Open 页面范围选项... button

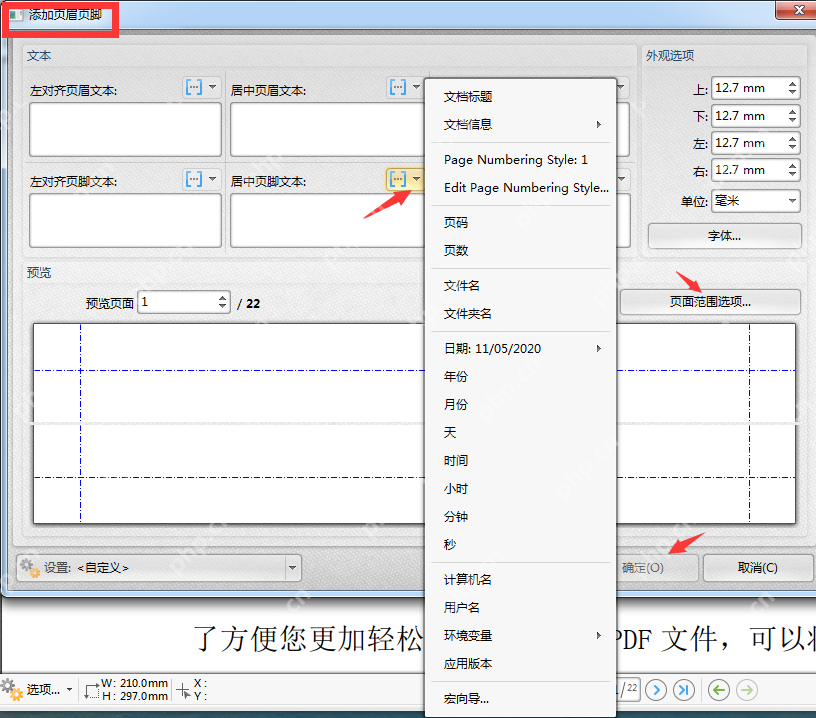tap(710, 302)
